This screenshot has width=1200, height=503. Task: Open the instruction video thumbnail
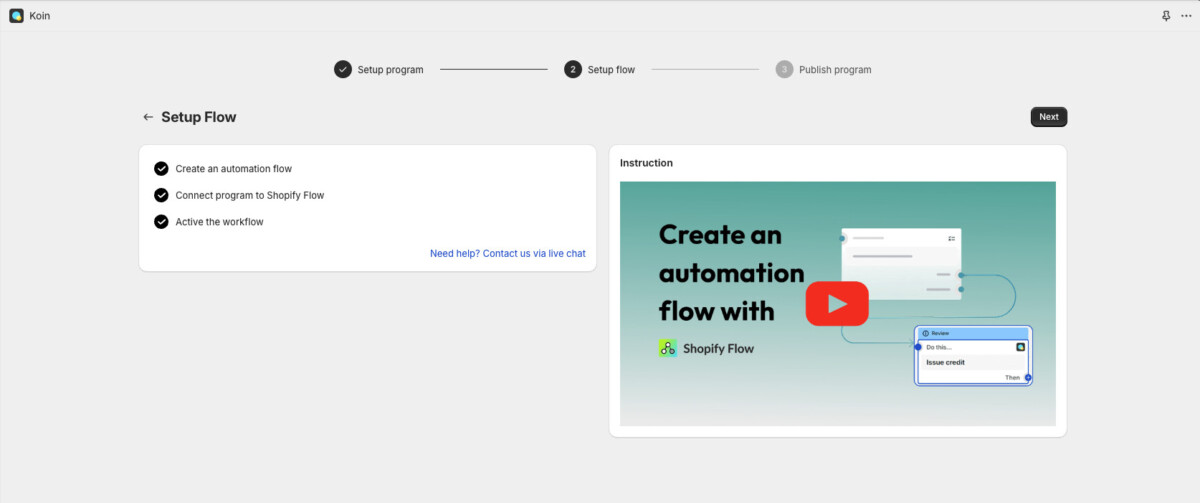(x=838, y=304)
